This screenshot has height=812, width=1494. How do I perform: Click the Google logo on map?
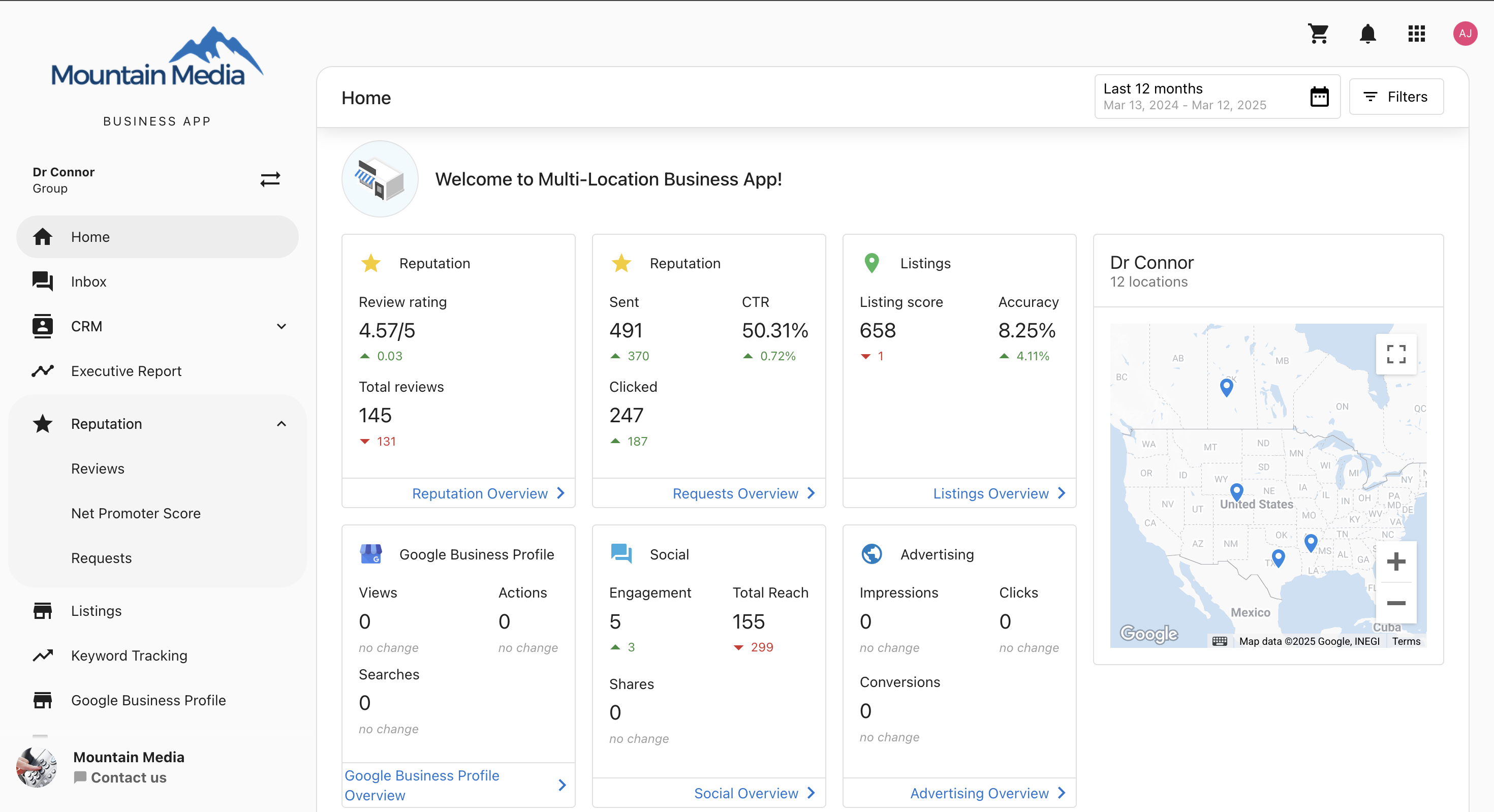pos(1148,633)
